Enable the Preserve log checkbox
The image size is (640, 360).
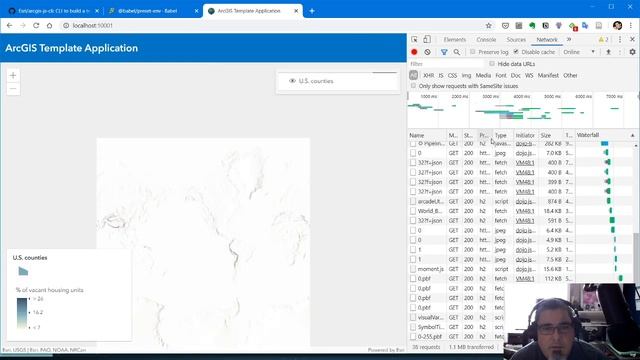tap(473, 52)
